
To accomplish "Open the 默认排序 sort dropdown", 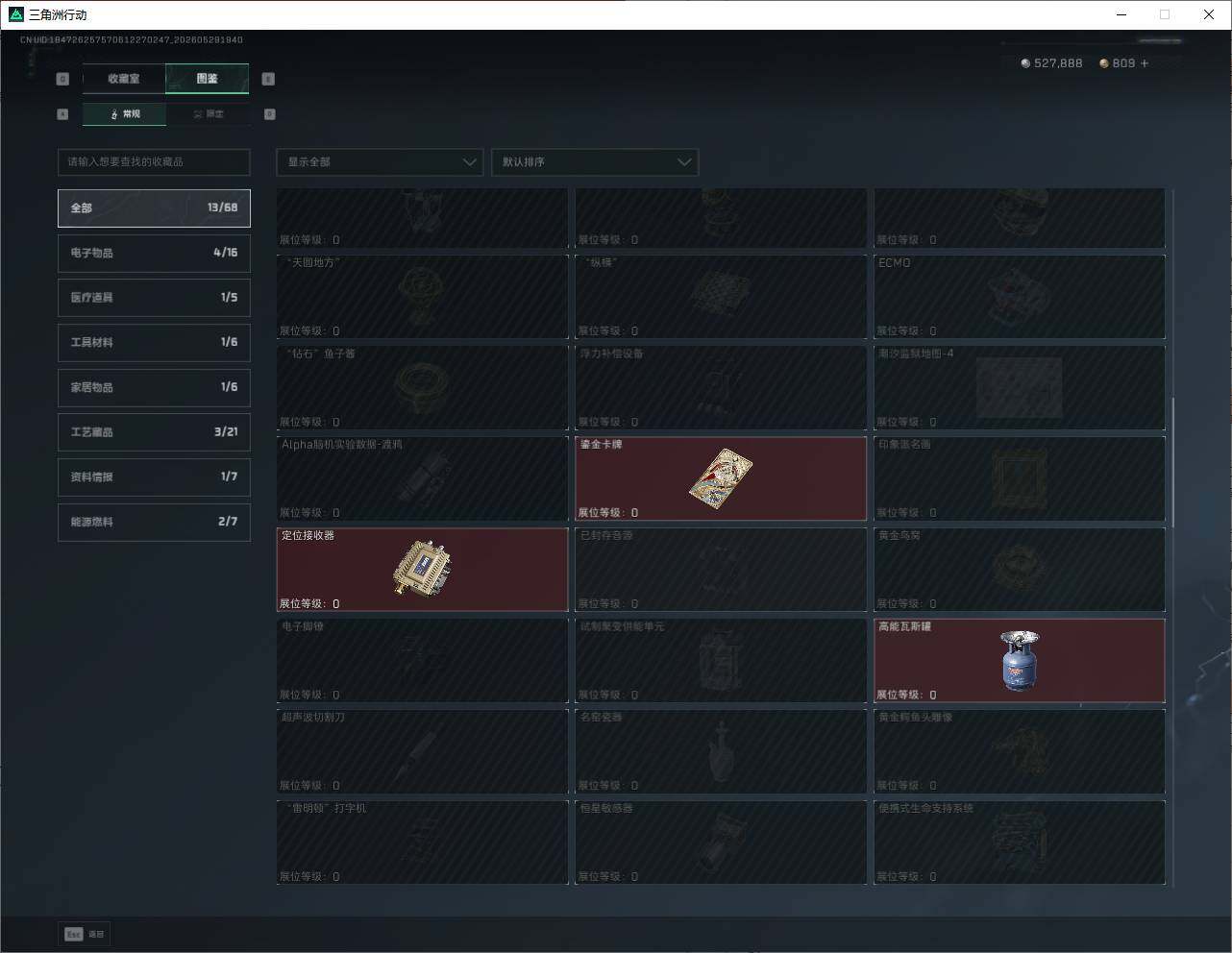I will point(595,162).
